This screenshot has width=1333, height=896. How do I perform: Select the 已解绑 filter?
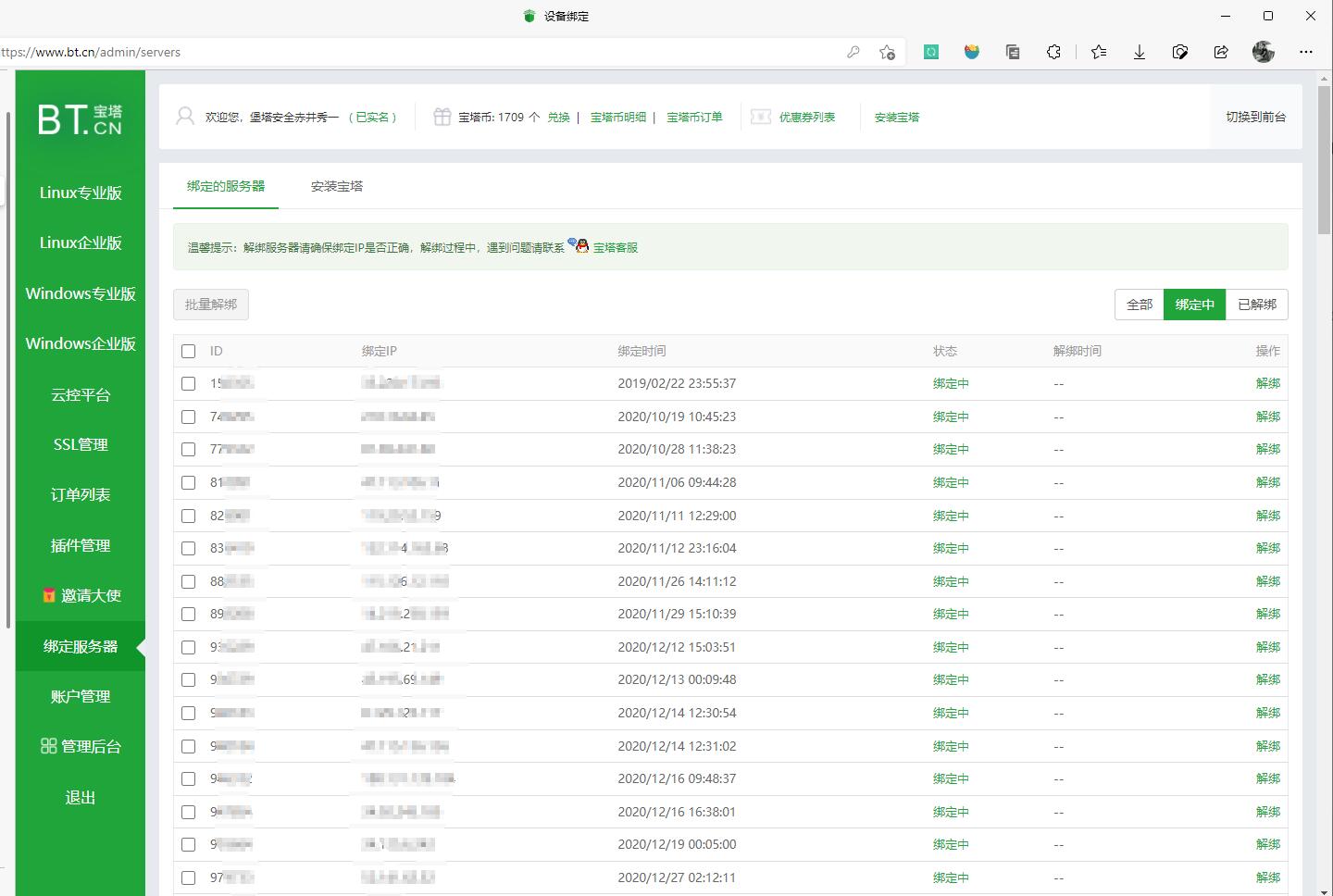1257,305
